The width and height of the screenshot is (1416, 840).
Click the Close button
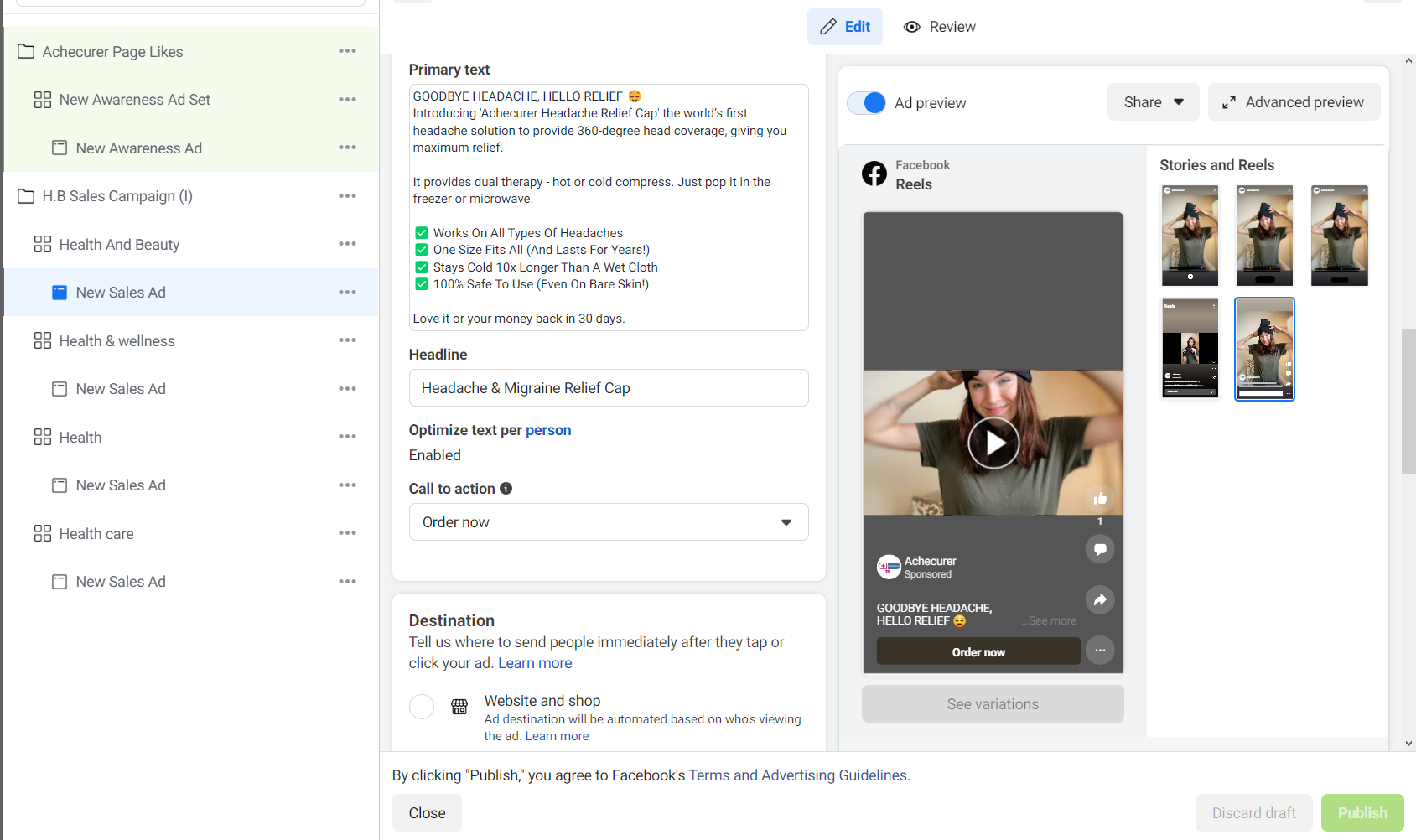427,813
